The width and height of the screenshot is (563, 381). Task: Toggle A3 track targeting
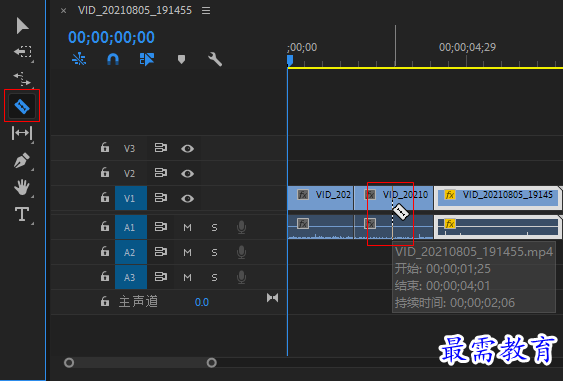[131, 278]
